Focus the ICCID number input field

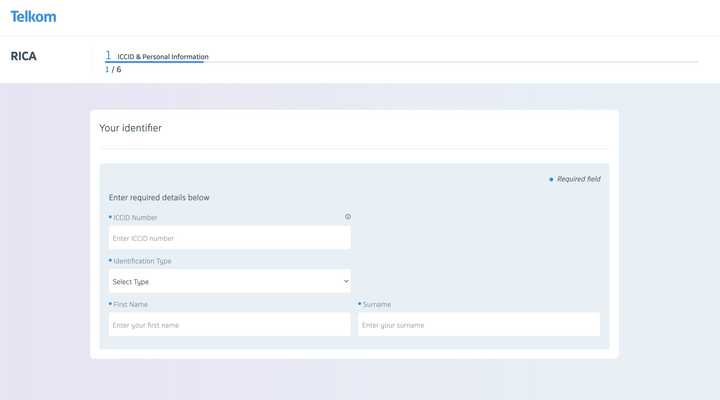[x=229, y=238]
